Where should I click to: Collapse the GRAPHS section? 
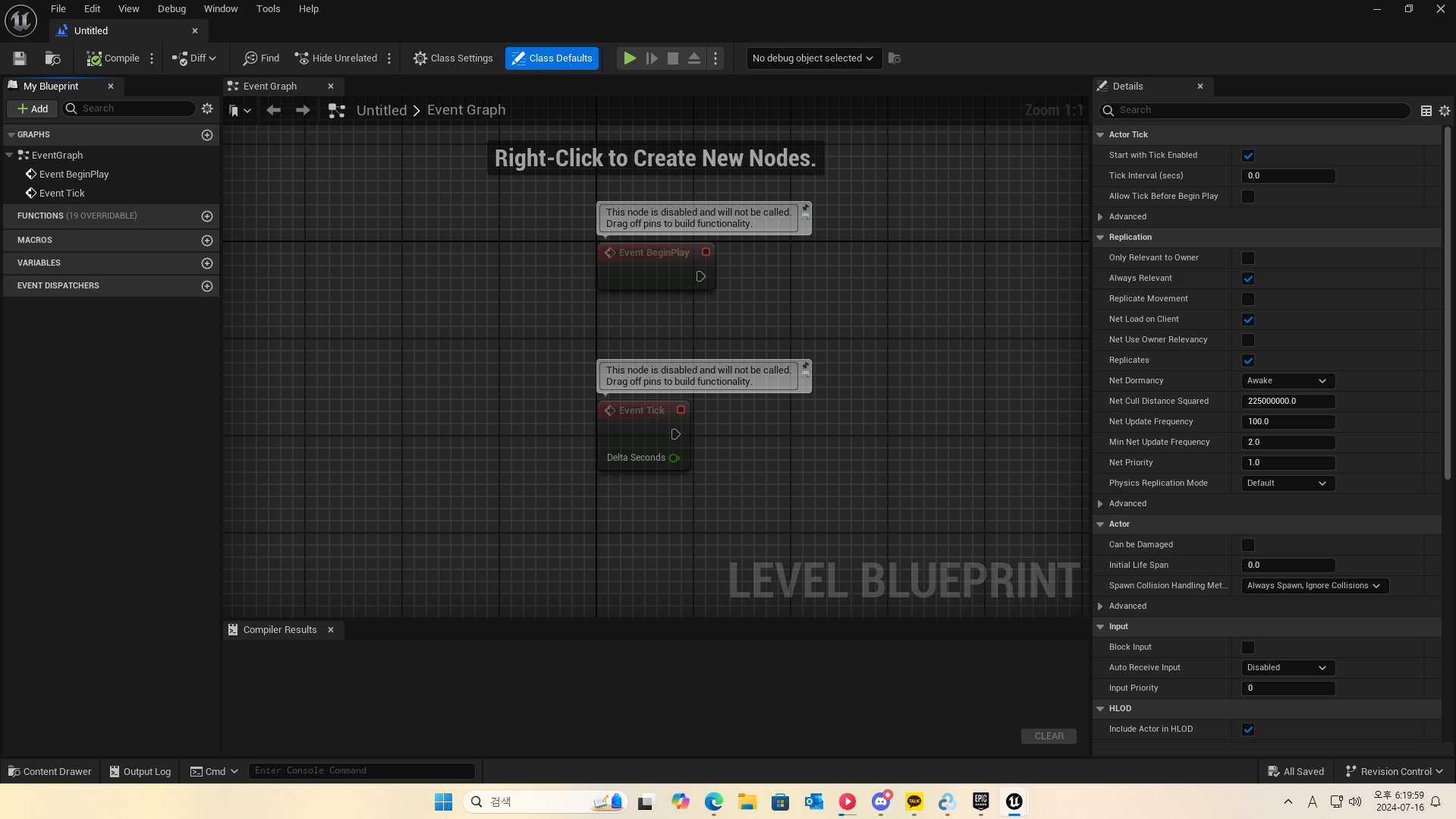click(x=11, y=135)
